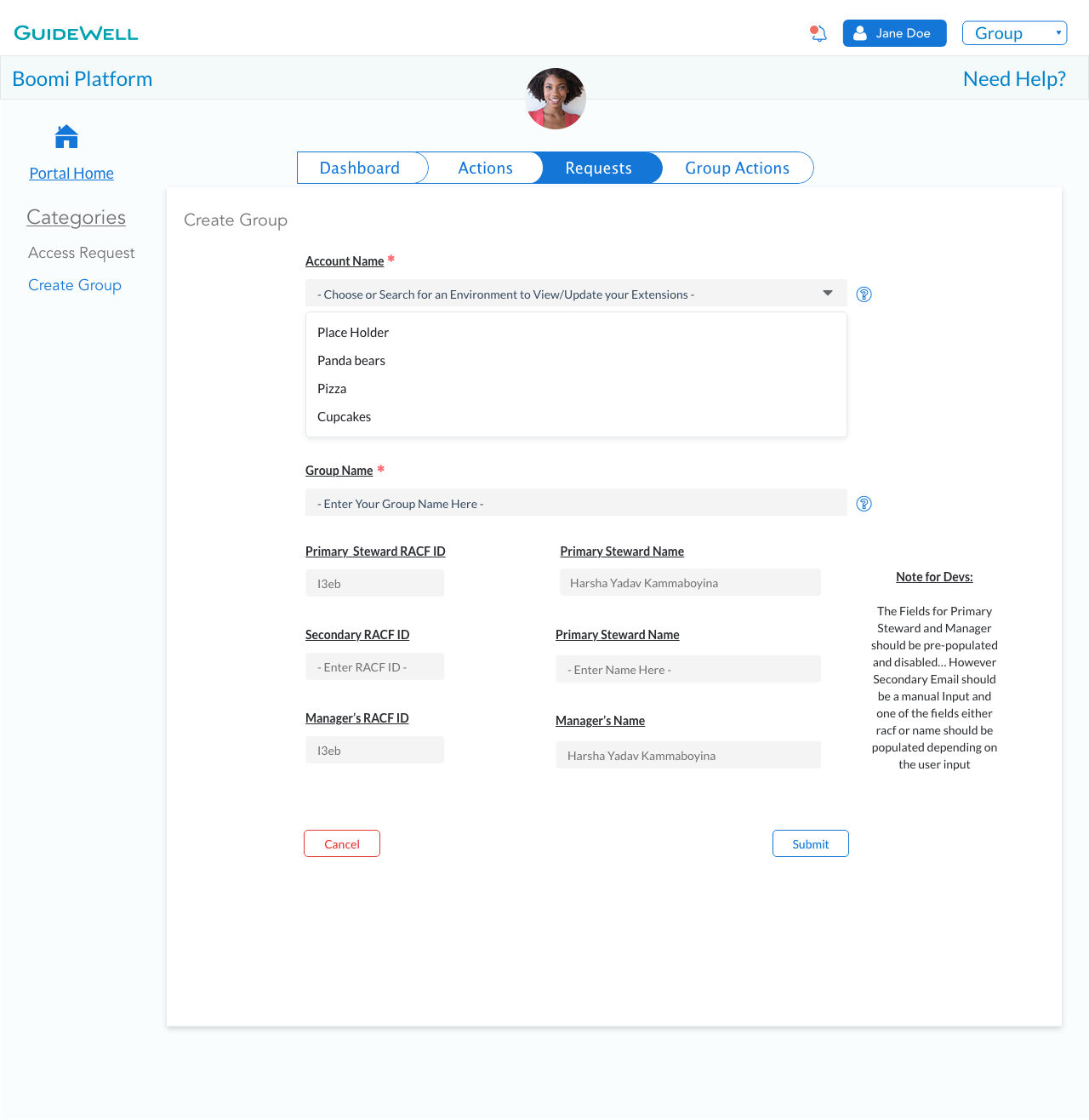Expand the Account Name environment dropdown
1089x1120 pixels.
(576, 293)
